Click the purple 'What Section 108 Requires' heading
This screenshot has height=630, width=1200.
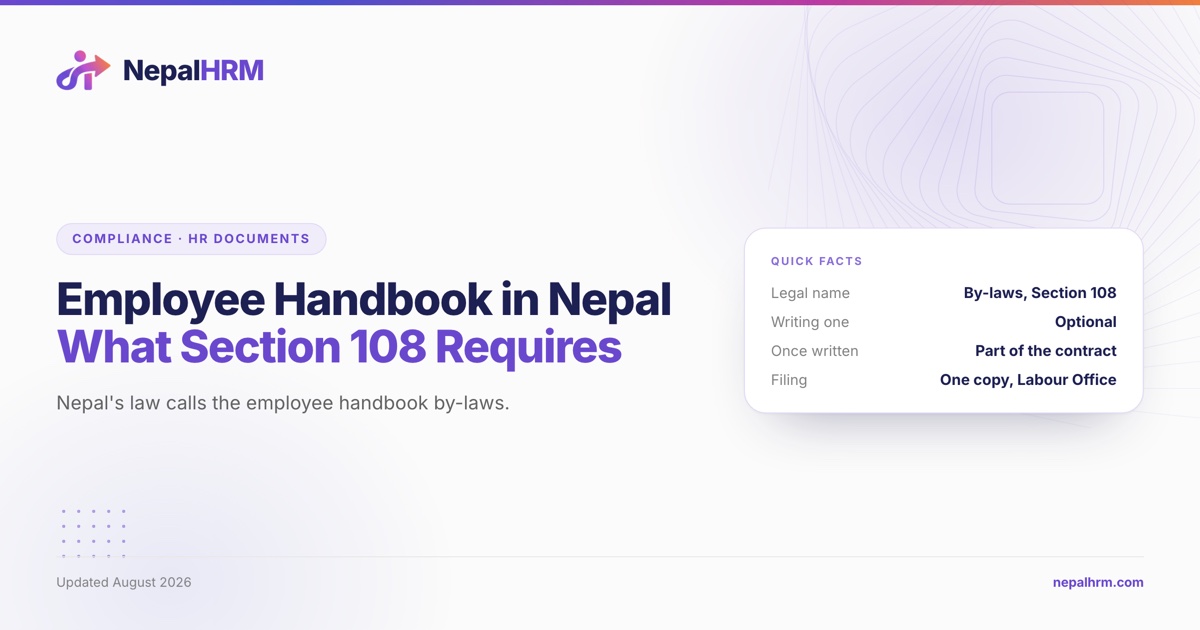339,347
